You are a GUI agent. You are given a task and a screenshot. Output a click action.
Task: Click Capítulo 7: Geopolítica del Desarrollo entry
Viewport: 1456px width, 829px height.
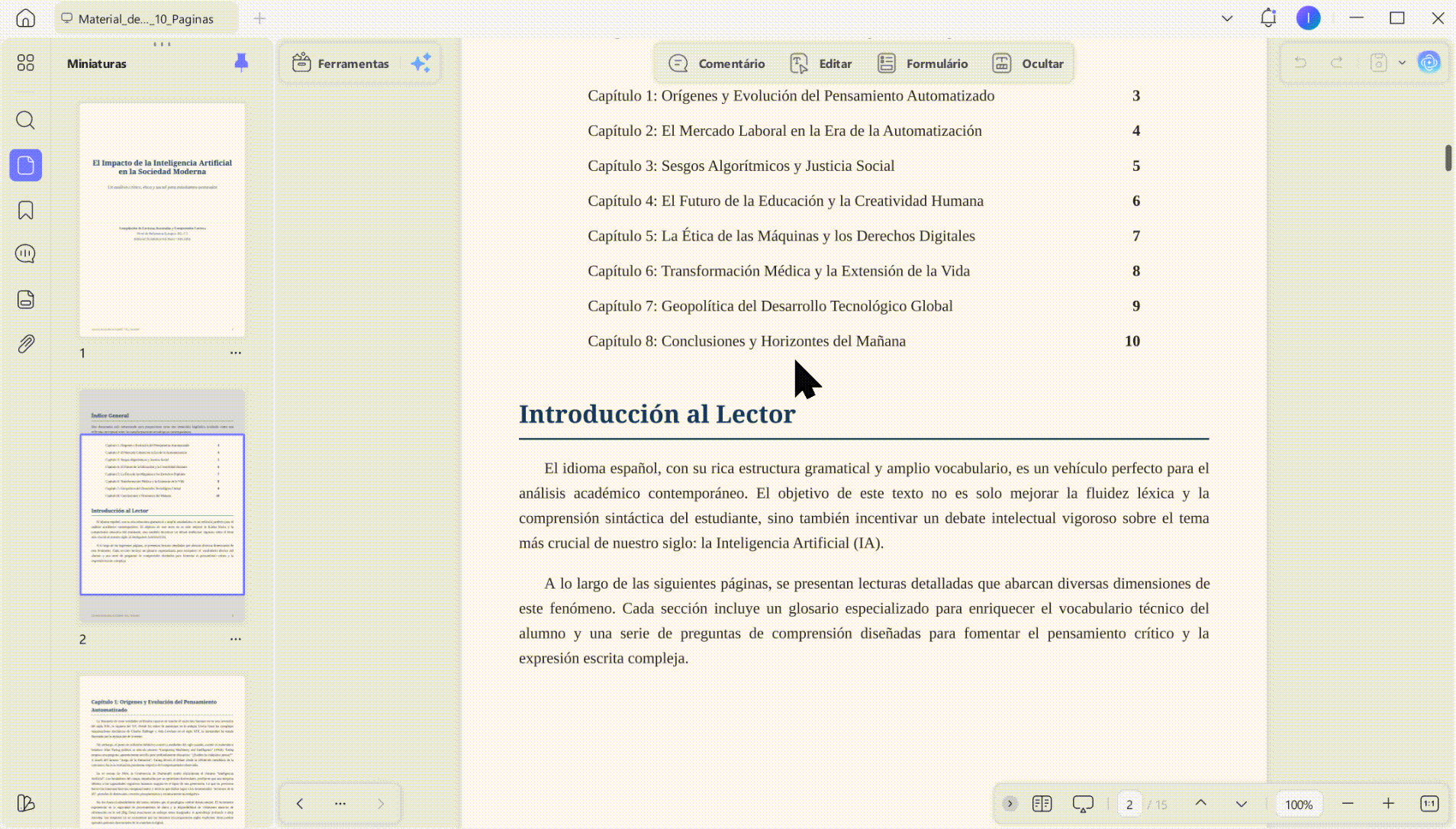point(770,306)
